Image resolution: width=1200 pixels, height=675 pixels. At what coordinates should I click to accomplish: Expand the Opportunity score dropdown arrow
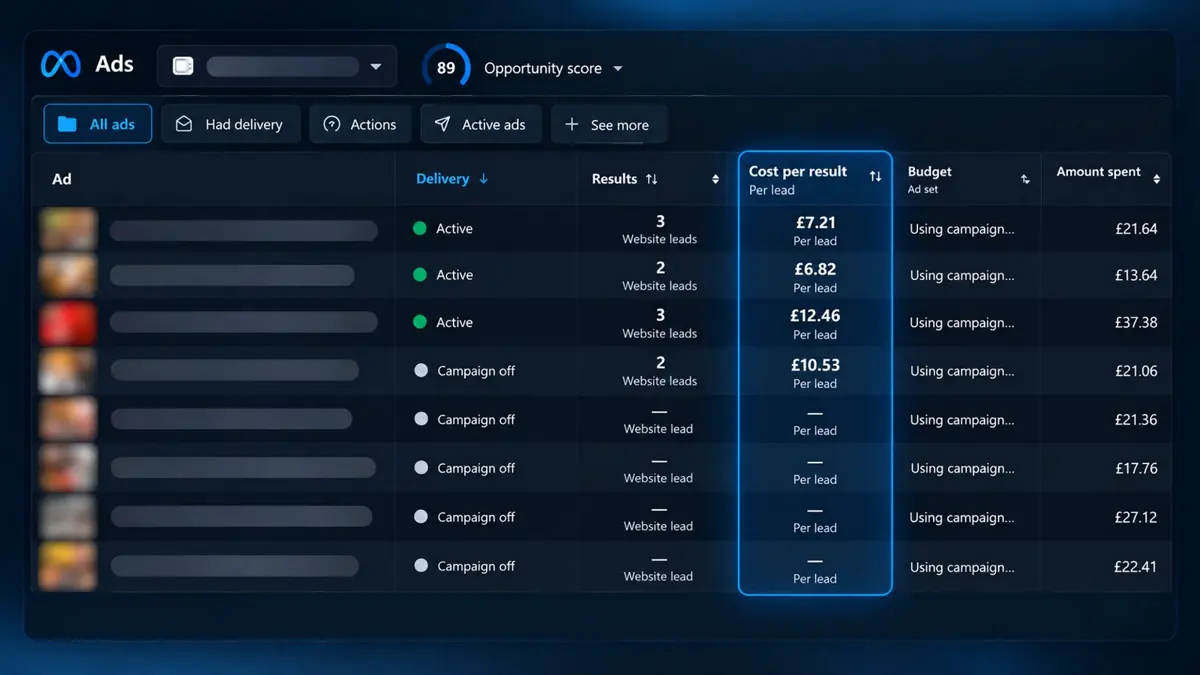[617, 69]
